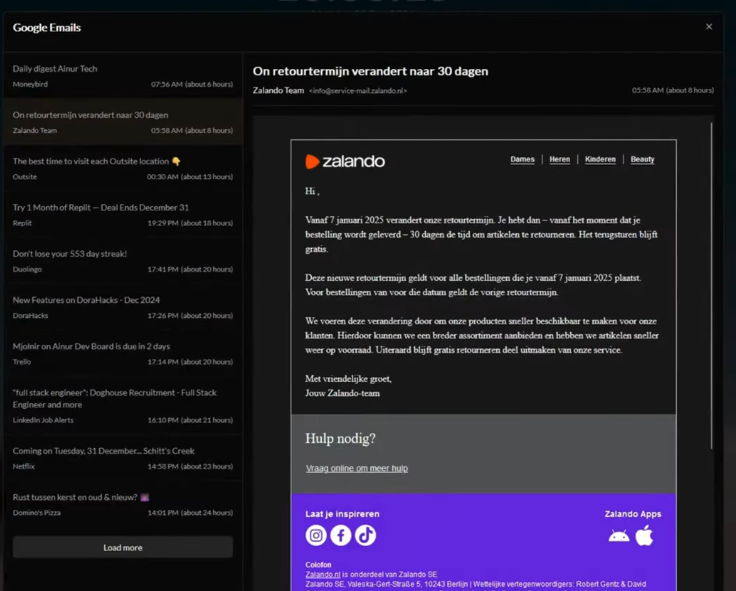The image size is (736, 591).
Task: Open the Heren link in email header
Action: click(560, 159)
